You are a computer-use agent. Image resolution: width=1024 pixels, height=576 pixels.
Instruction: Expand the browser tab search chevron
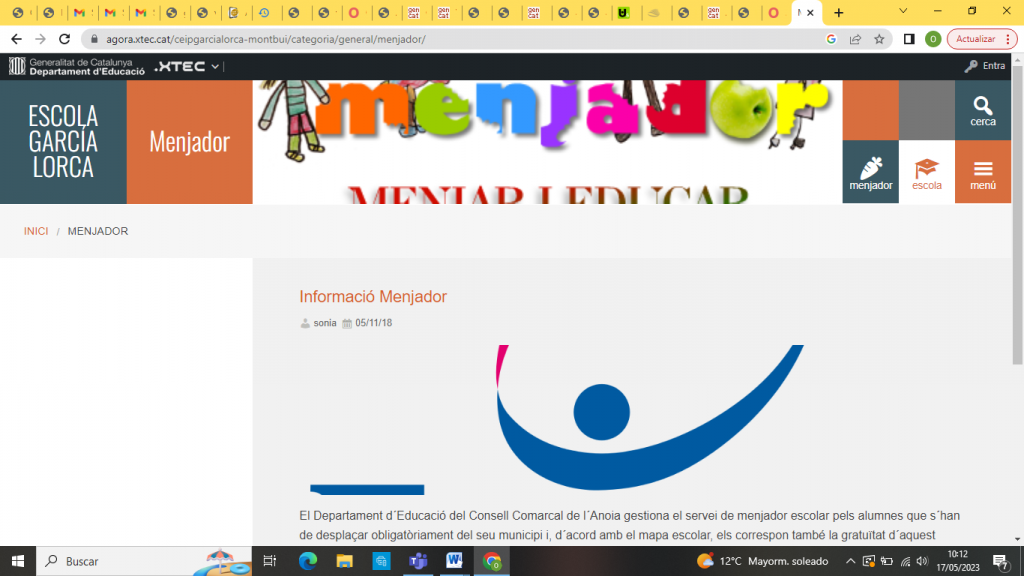(903, 11)
